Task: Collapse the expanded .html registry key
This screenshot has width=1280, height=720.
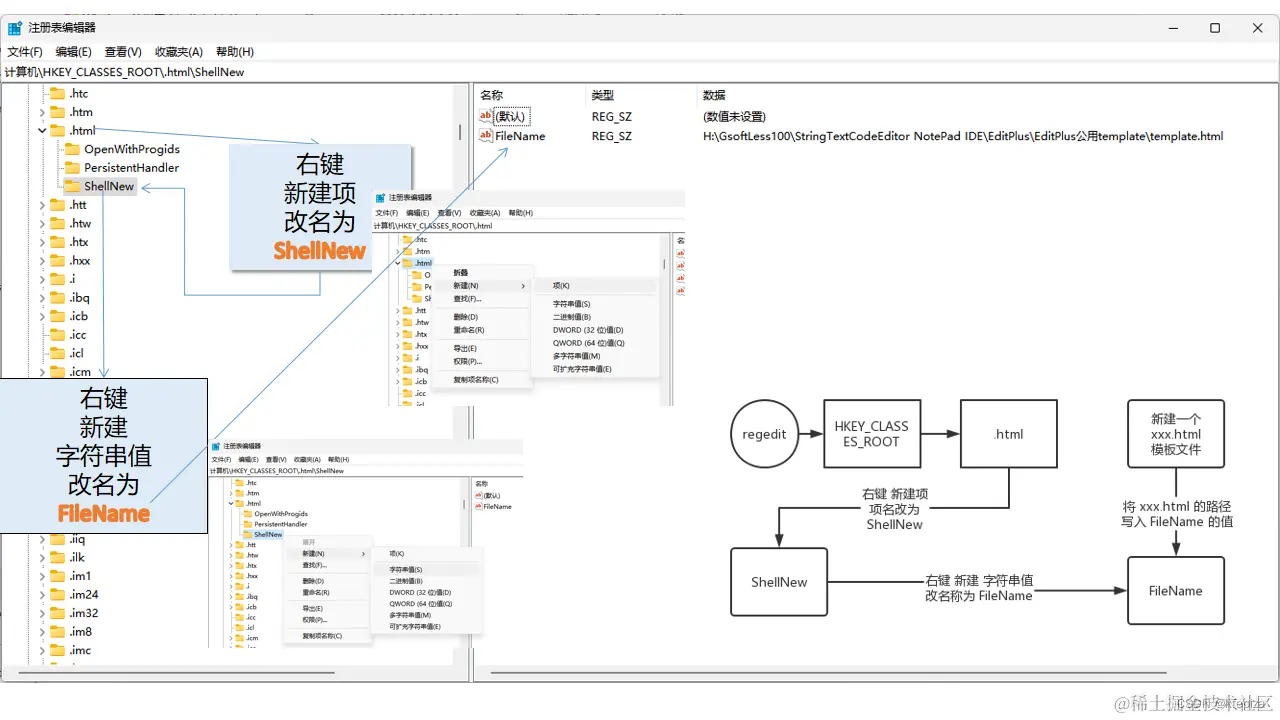Action: tap(41, 130)
